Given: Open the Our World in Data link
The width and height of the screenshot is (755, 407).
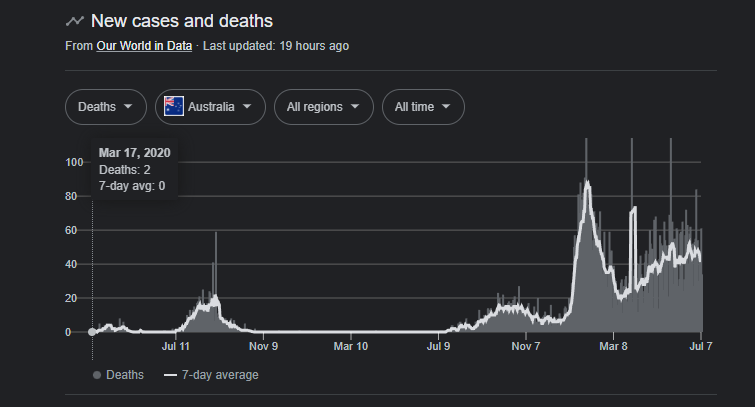Looking at the screenshot, I should click(x=143, y=46).
